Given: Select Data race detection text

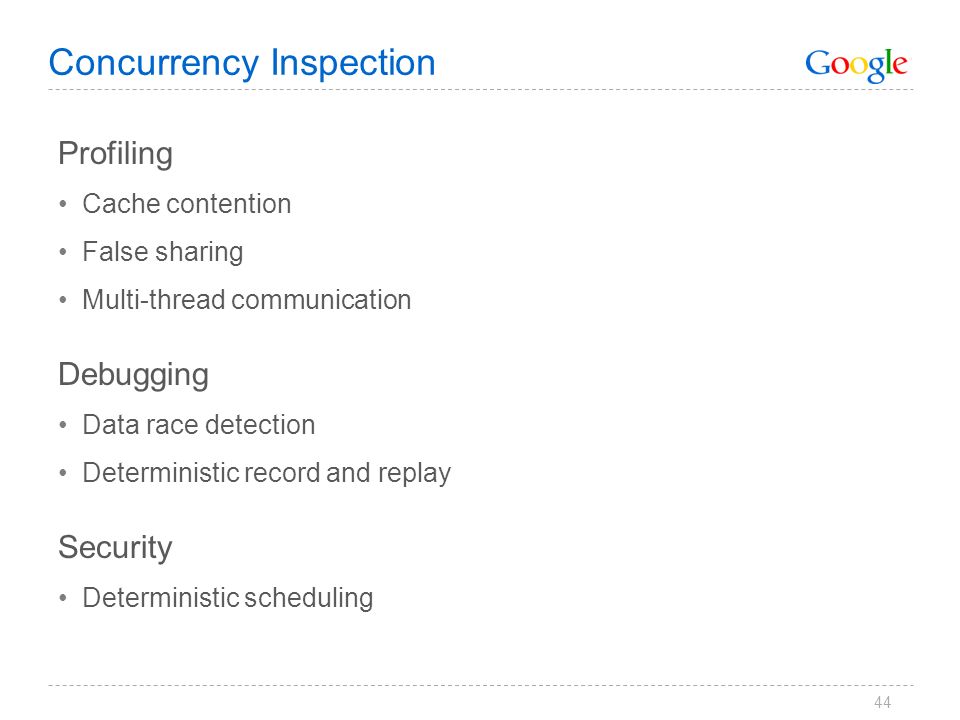Looking at the screenshot, I should click(x=199, y=425).
